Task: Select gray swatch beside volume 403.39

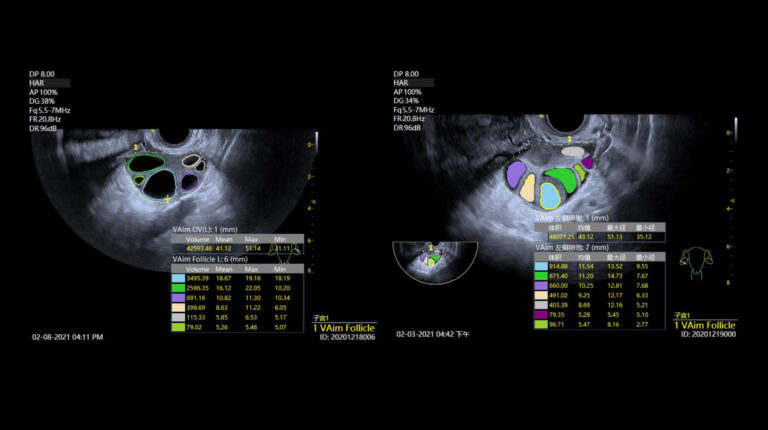Action: [x=541, y=305]
